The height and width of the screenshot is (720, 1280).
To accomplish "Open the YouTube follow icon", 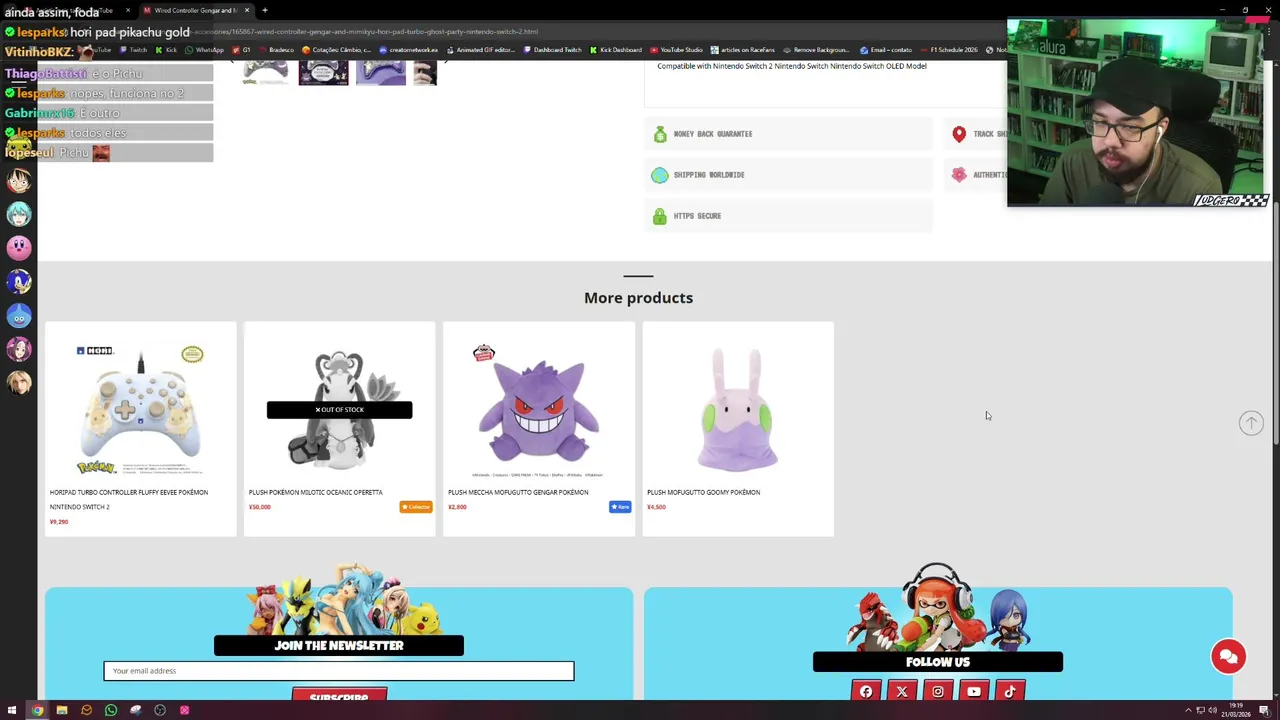I will 974,691.
